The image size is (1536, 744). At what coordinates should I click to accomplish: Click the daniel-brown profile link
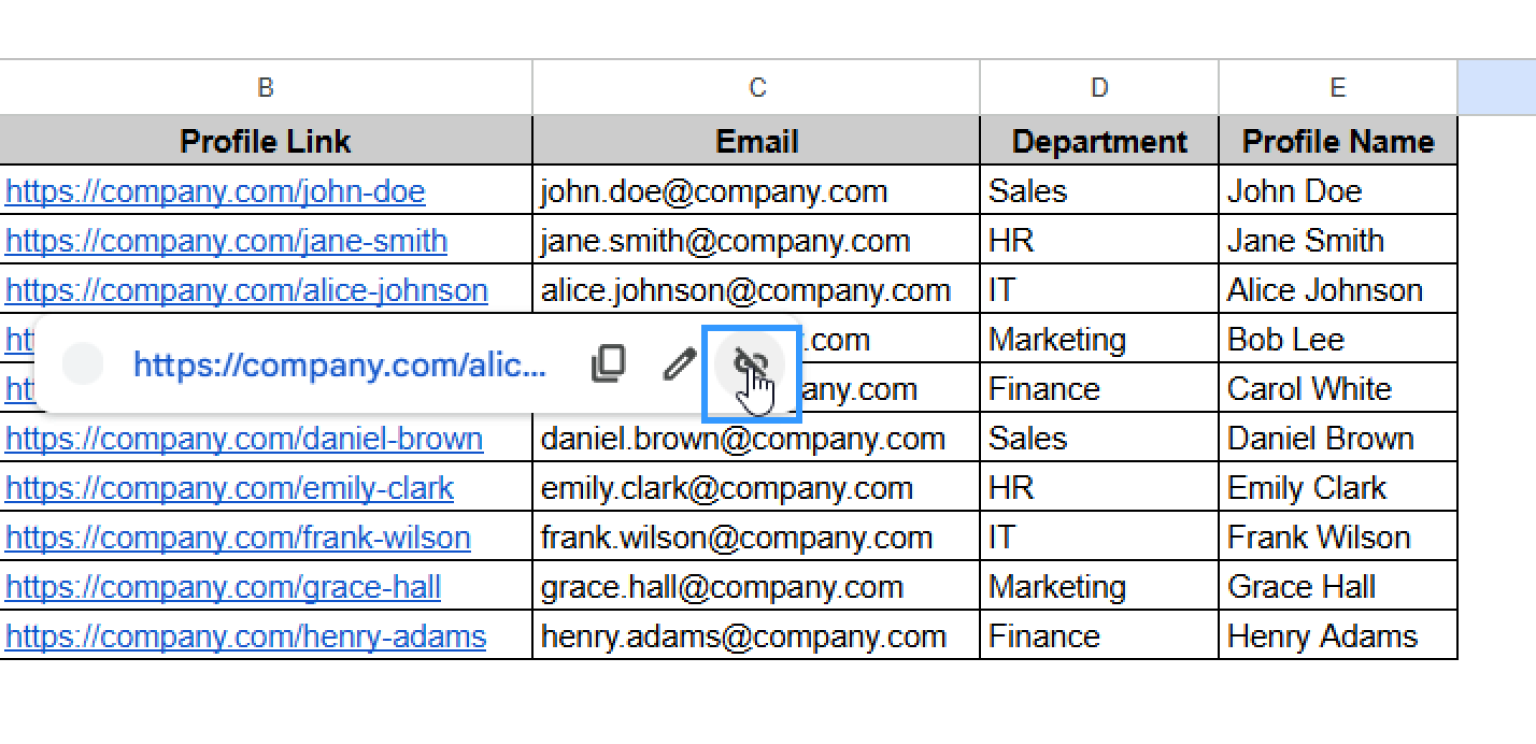244,439
